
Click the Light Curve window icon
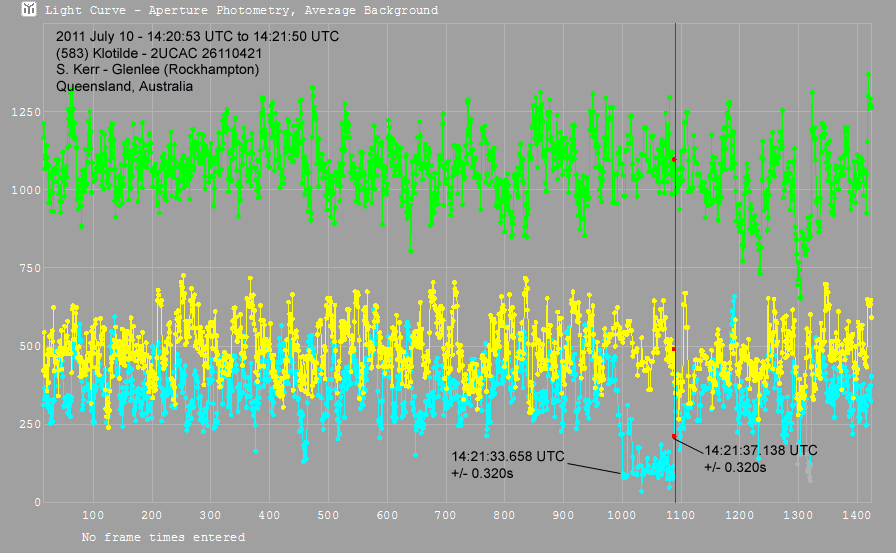[x=29, y=9]
